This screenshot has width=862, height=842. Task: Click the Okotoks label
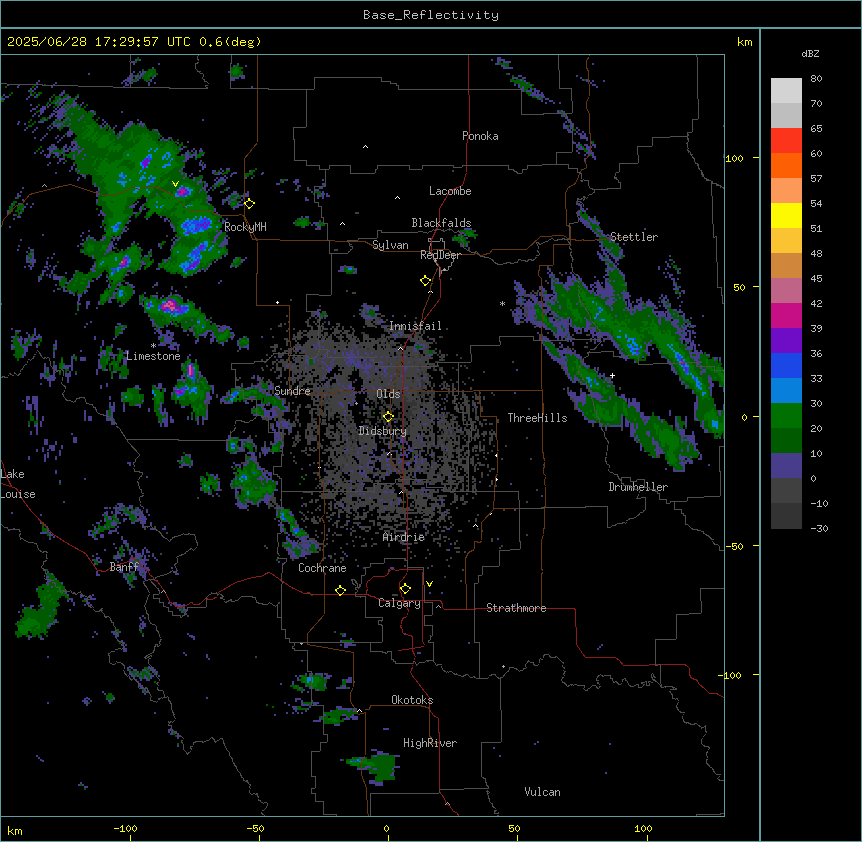(412, 700)
